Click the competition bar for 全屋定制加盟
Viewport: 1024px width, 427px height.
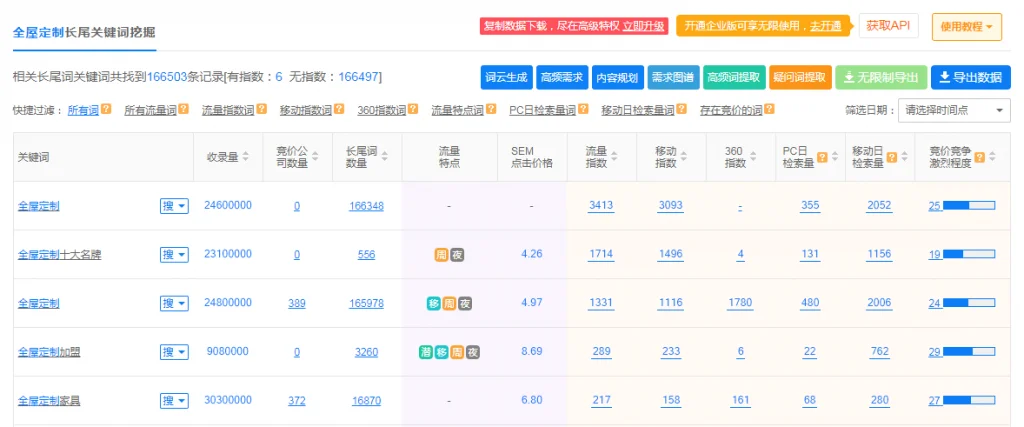(x=969, y=352)
